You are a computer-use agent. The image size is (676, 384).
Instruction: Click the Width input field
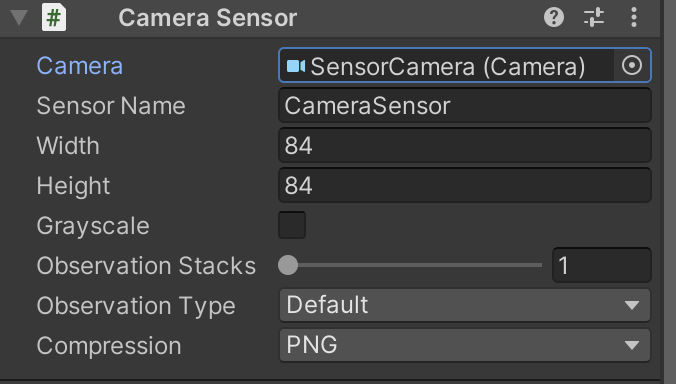pyautogui.click(x=465, y=145)
